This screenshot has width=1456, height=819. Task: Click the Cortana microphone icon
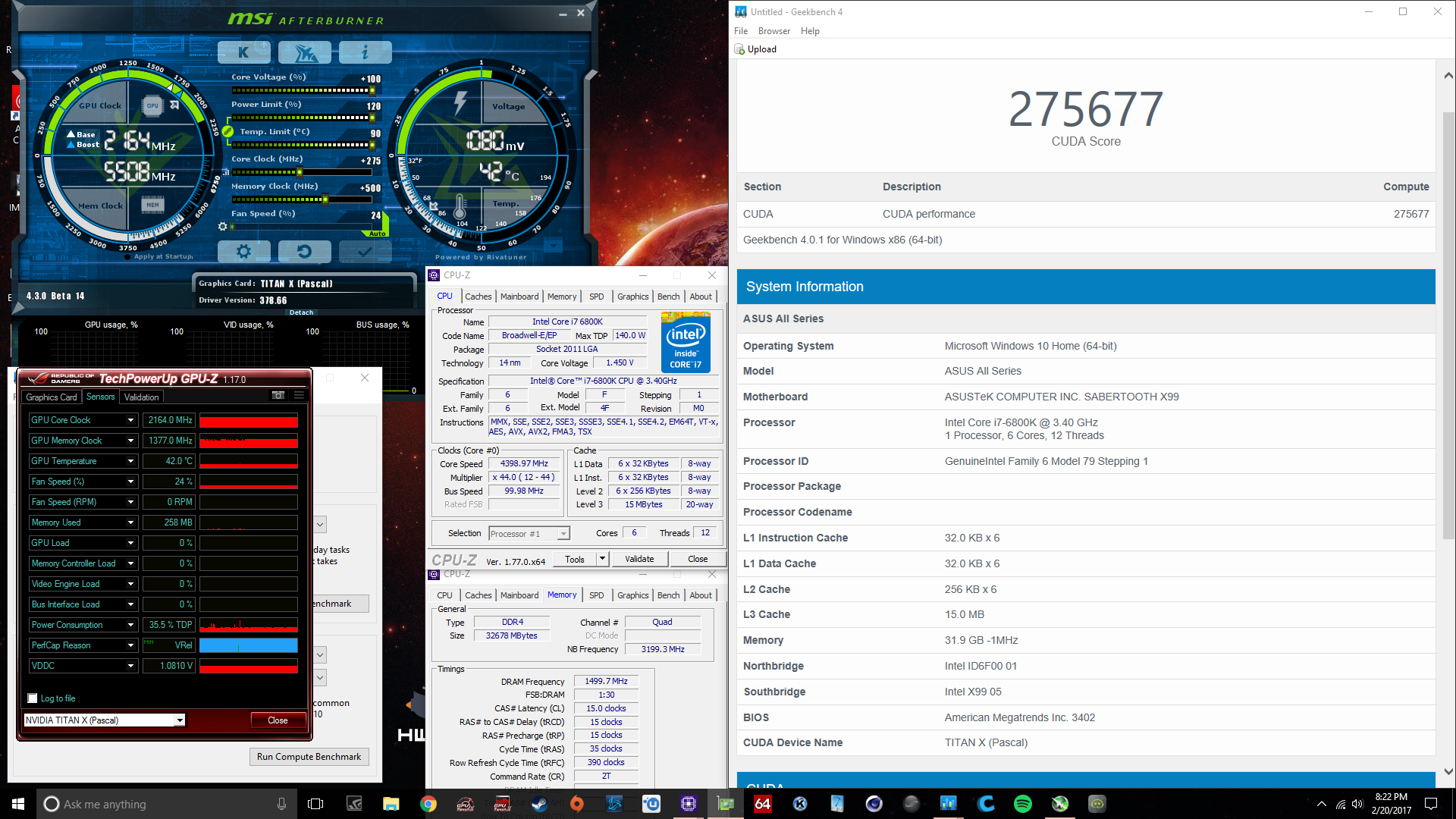282,804
